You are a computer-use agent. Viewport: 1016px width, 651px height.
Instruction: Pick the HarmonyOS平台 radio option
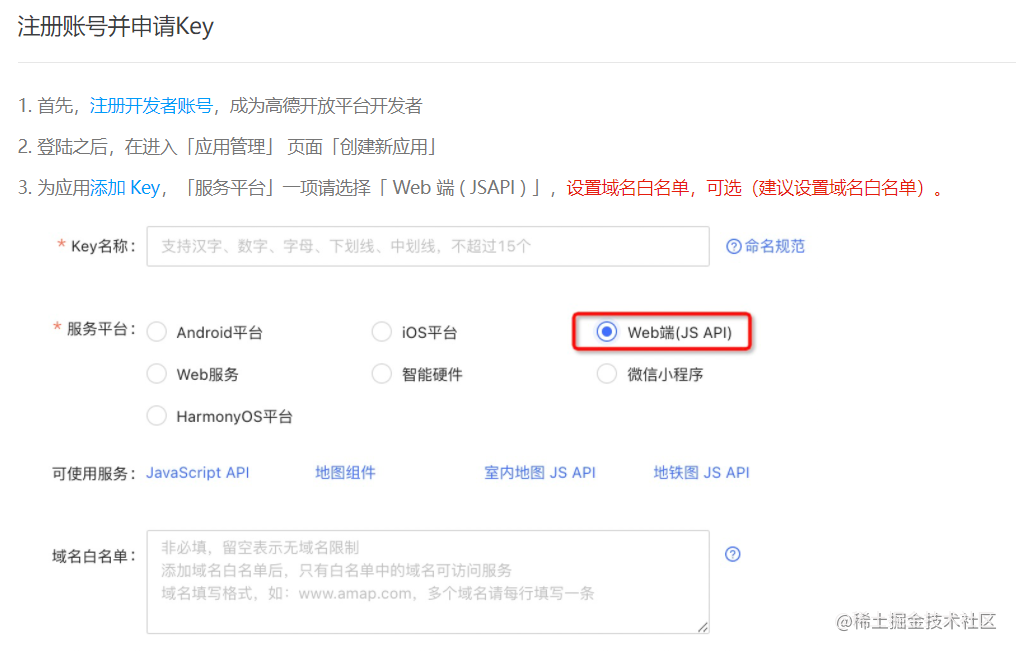click(157, 416)
